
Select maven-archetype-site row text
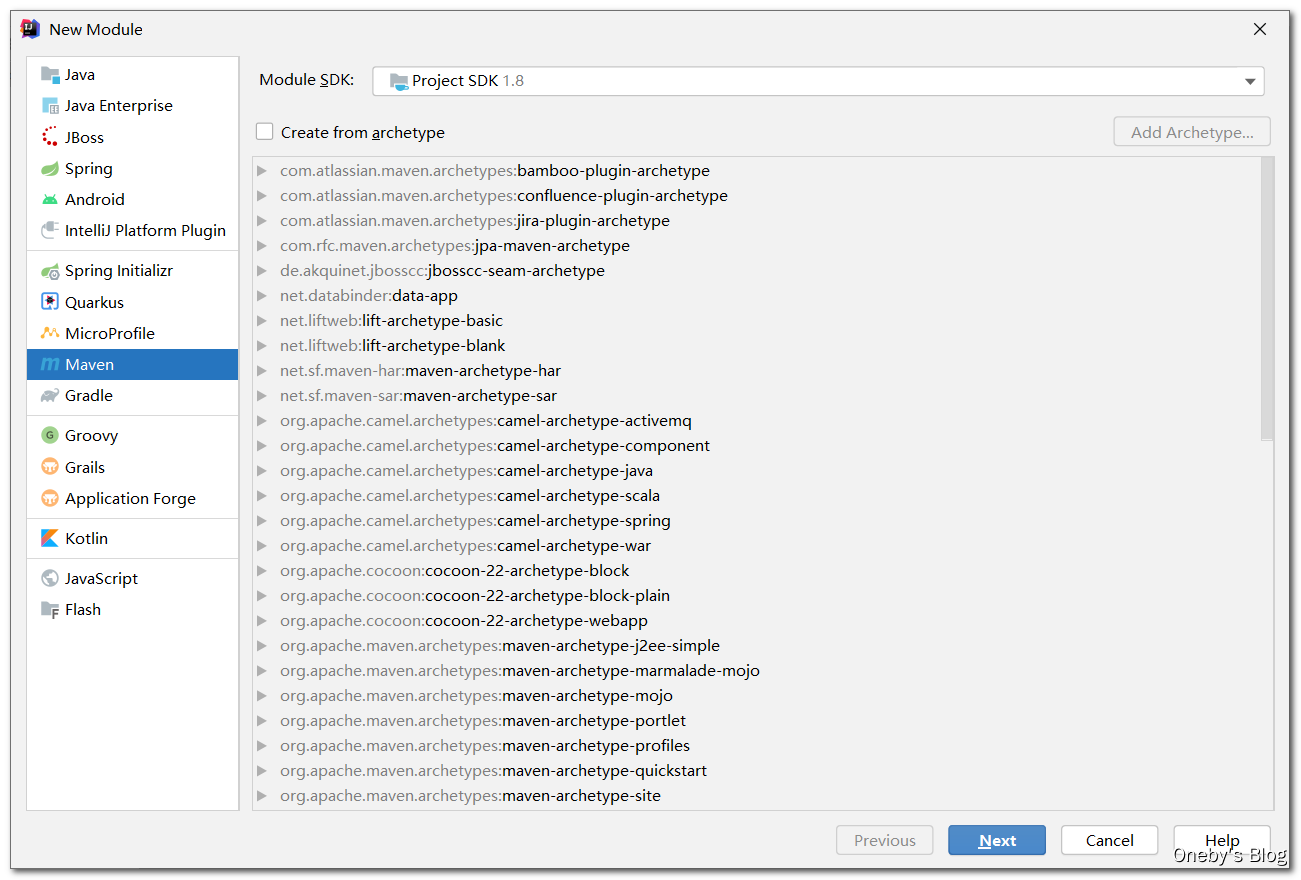click(x=471, y=796)
